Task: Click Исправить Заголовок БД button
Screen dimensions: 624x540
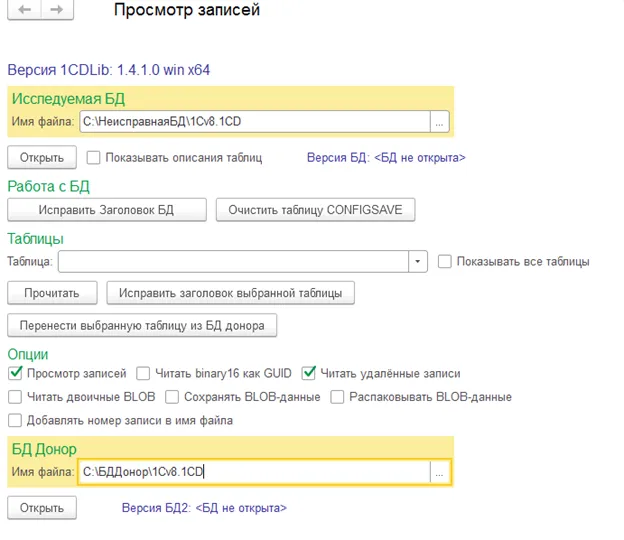Action: (x=107, y=210)
